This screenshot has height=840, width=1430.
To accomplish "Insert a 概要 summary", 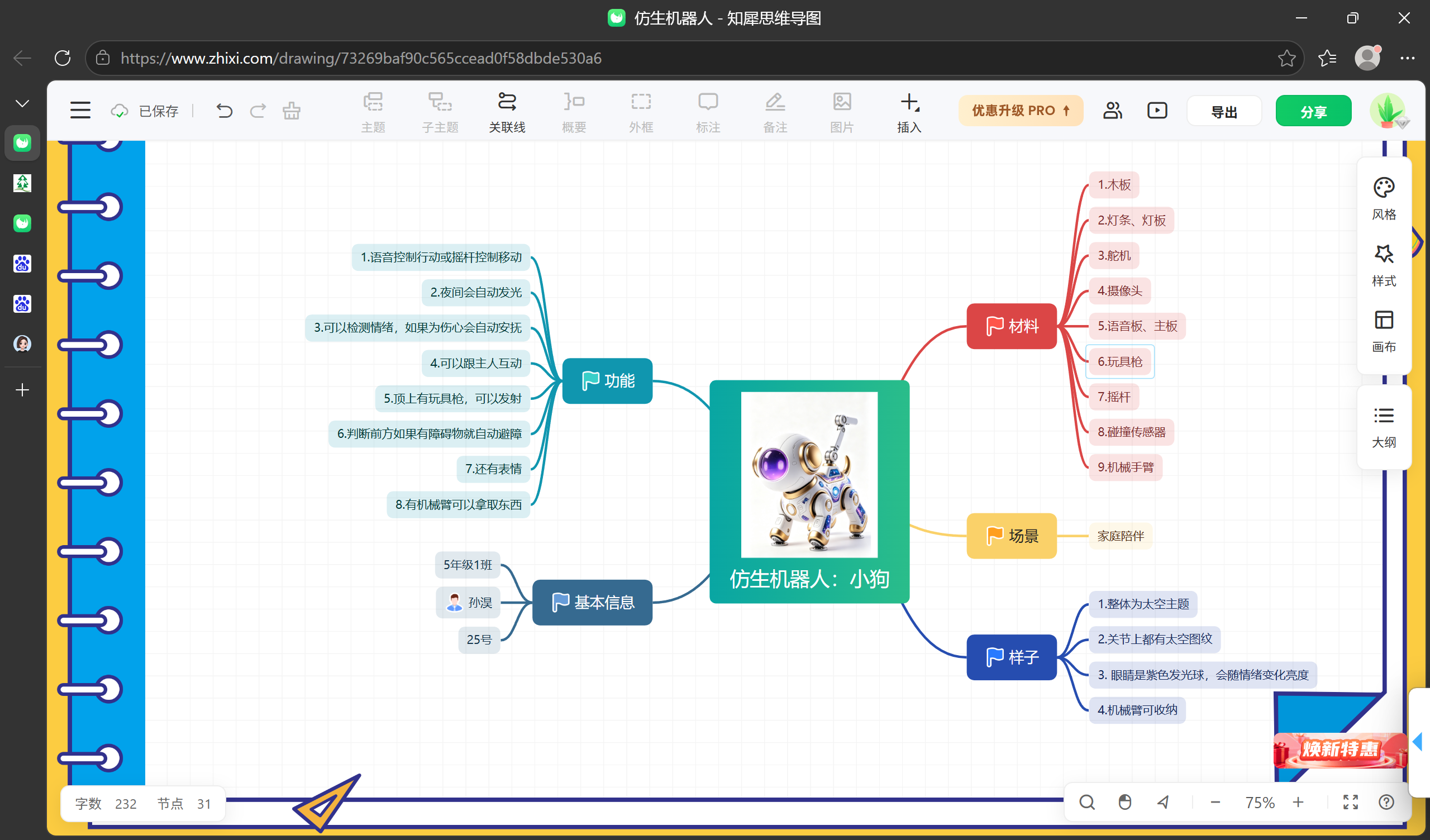I will (574, 112).
